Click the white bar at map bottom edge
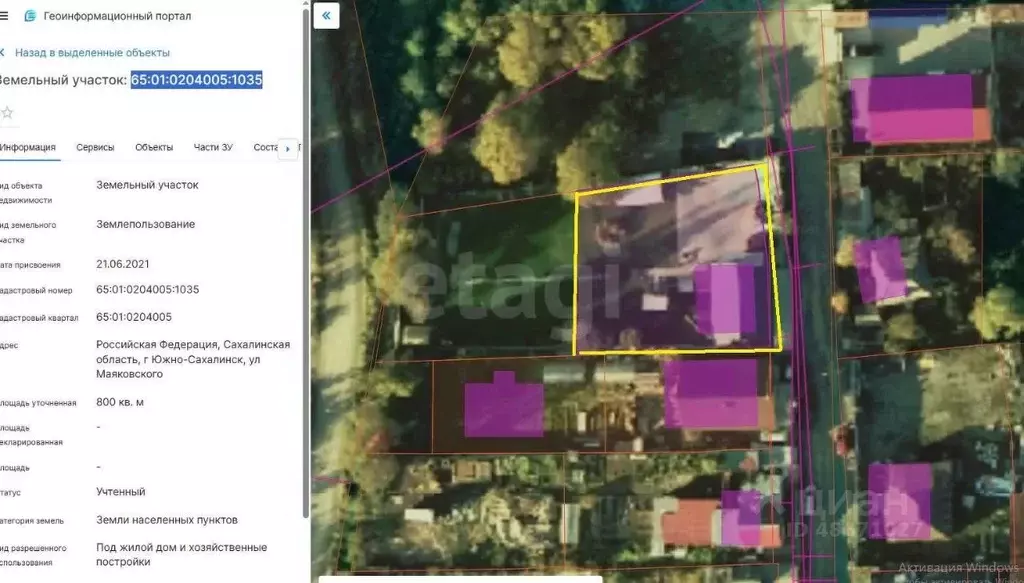The image size is (1024, 583). 460,577
